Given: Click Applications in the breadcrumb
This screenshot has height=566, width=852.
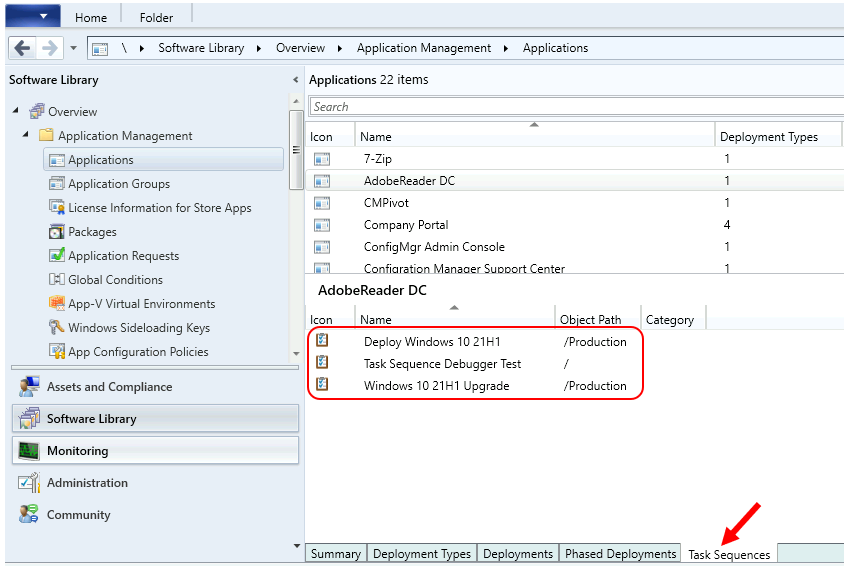Looking at the screenshot, I should tap(555, 48).
